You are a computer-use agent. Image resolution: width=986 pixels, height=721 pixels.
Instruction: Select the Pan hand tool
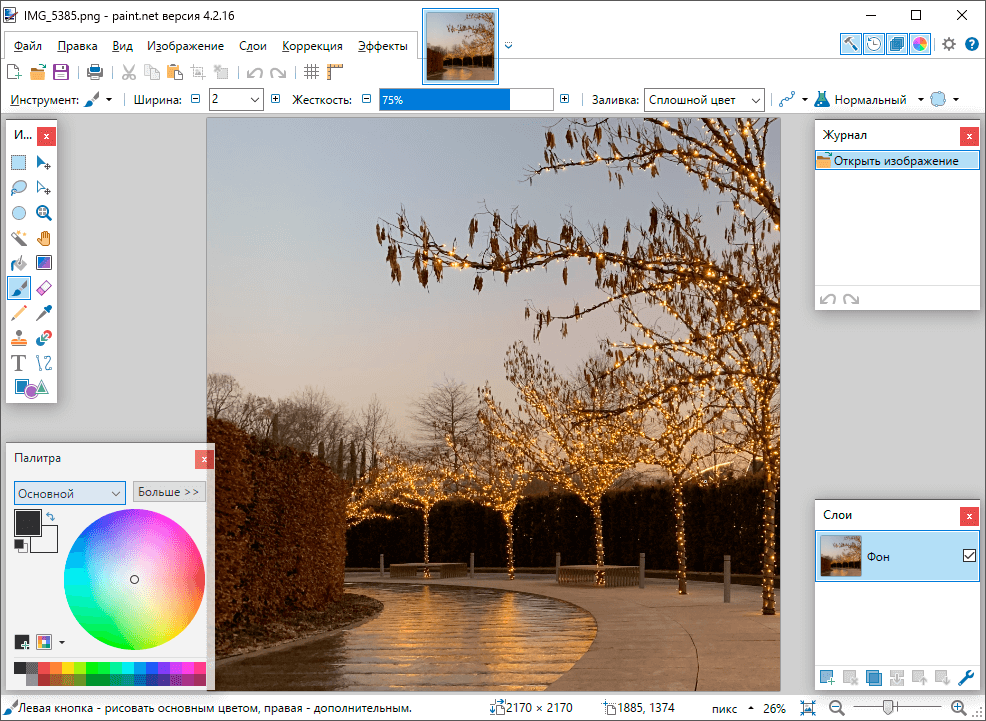(44, 238)
